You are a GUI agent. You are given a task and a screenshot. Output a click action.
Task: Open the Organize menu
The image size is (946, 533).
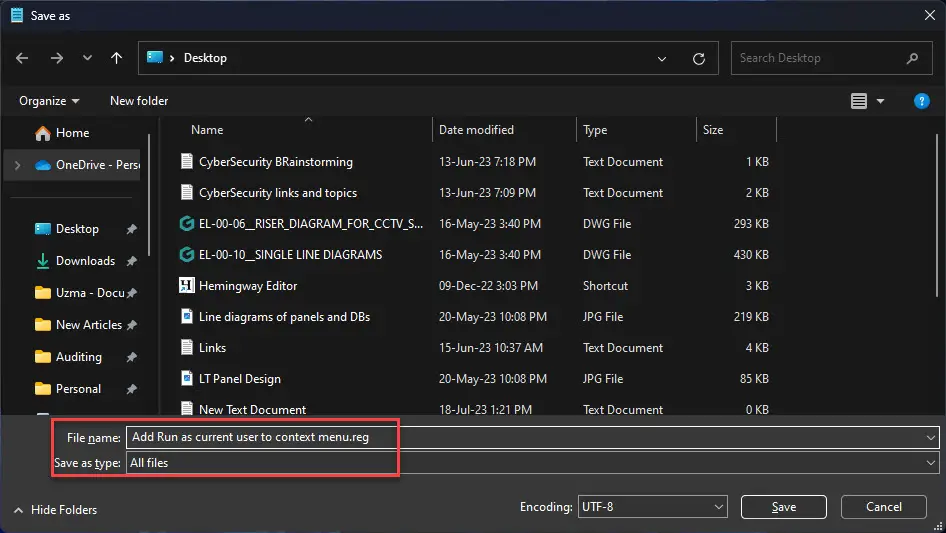point(49,101)
